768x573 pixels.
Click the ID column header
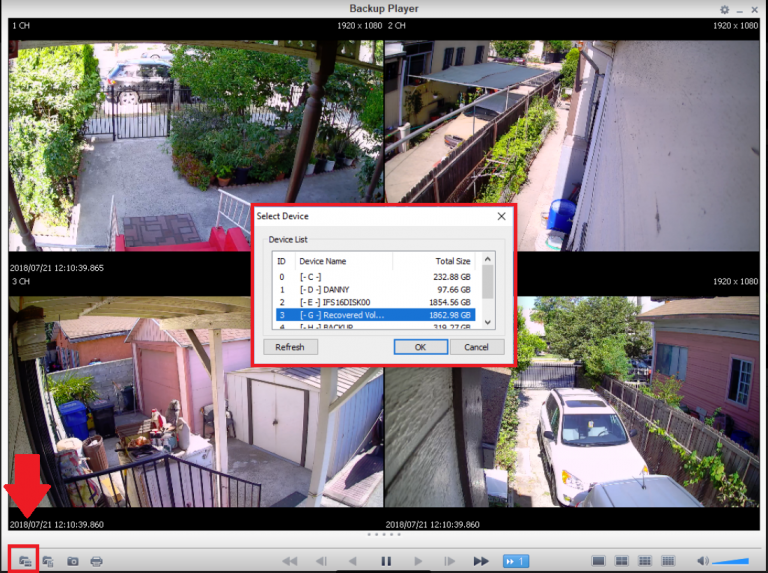pos(283,261)
